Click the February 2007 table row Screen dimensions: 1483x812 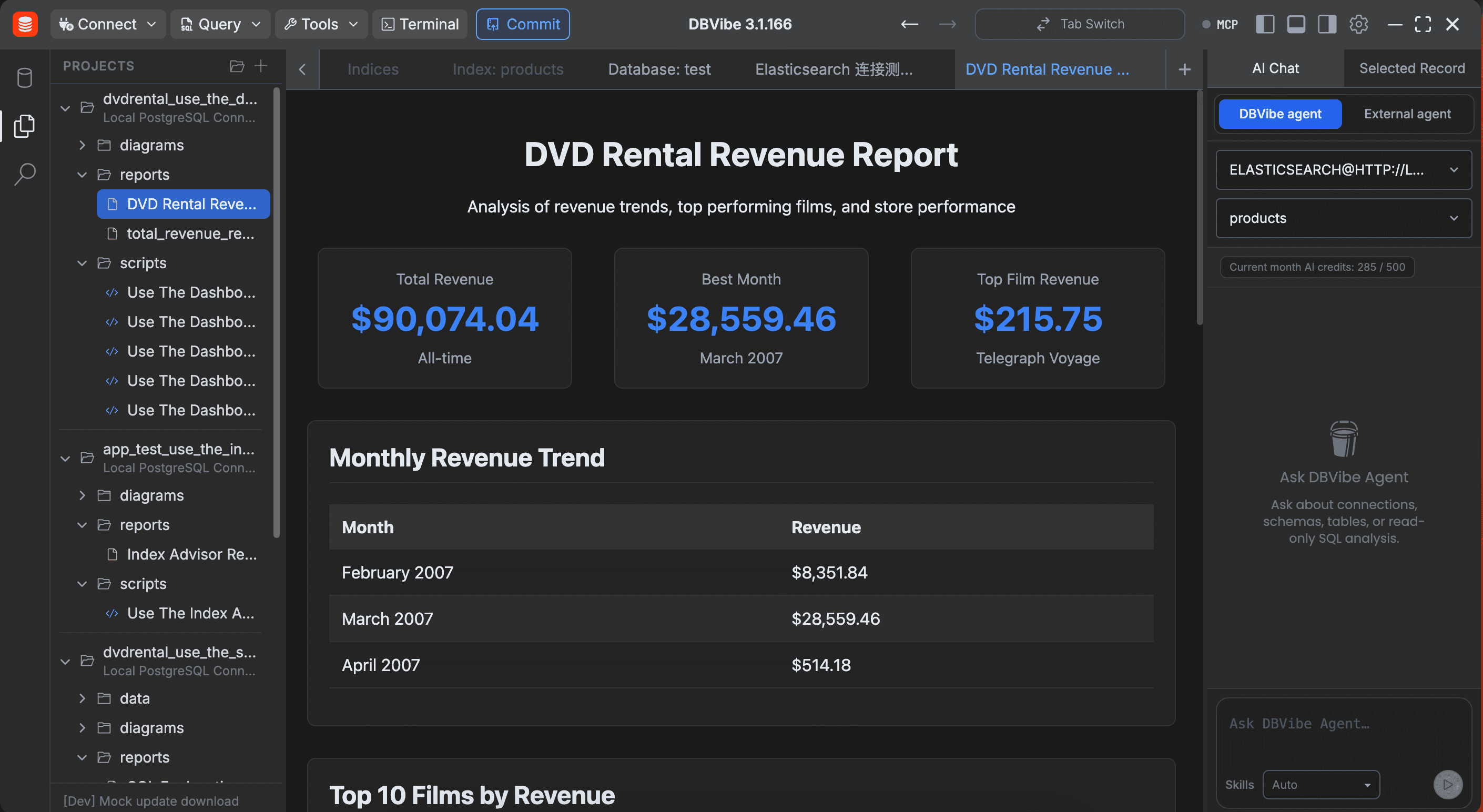point(741,572)
